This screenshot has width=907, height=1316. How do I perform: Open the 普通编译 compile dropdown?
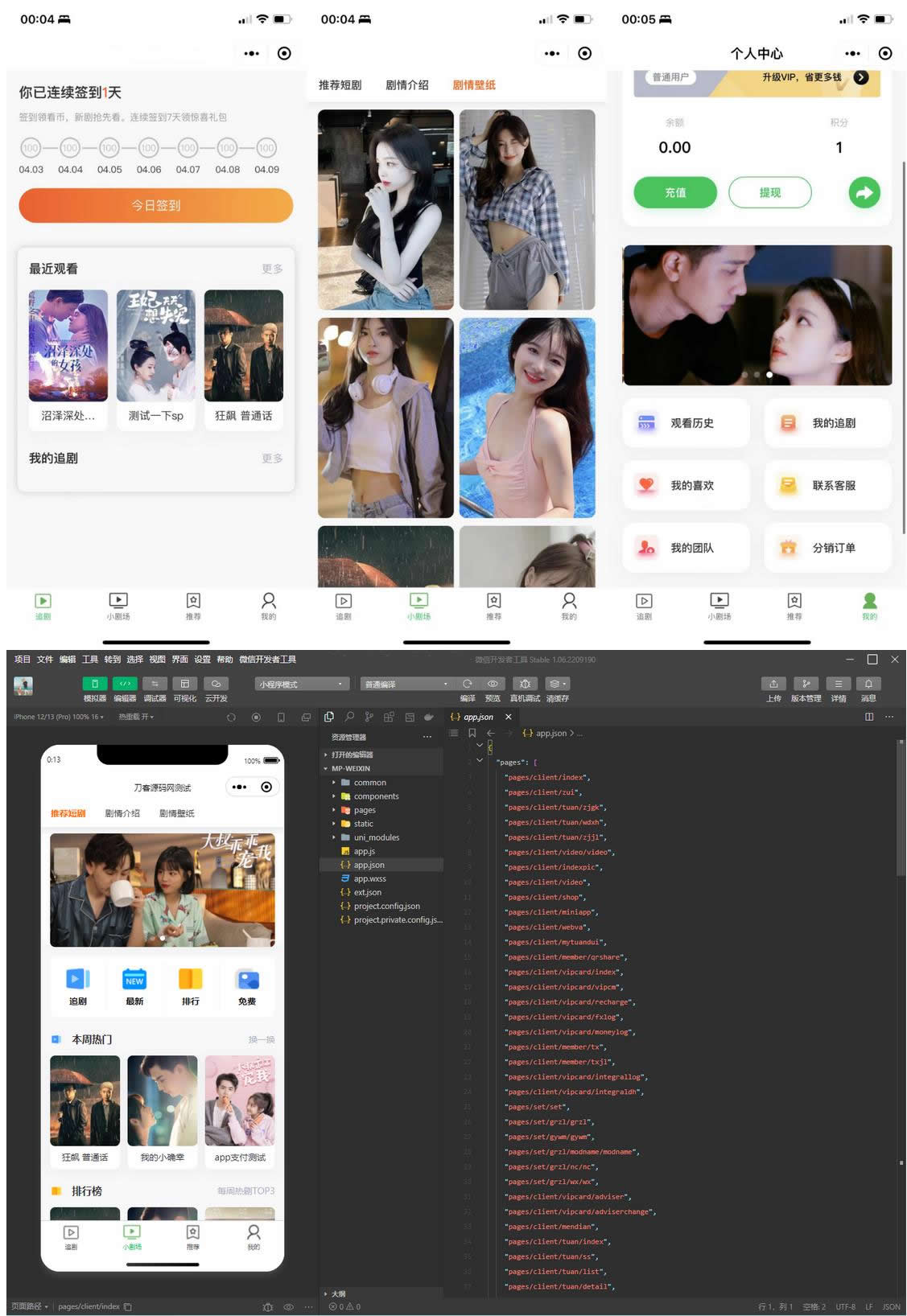(406, 685)
